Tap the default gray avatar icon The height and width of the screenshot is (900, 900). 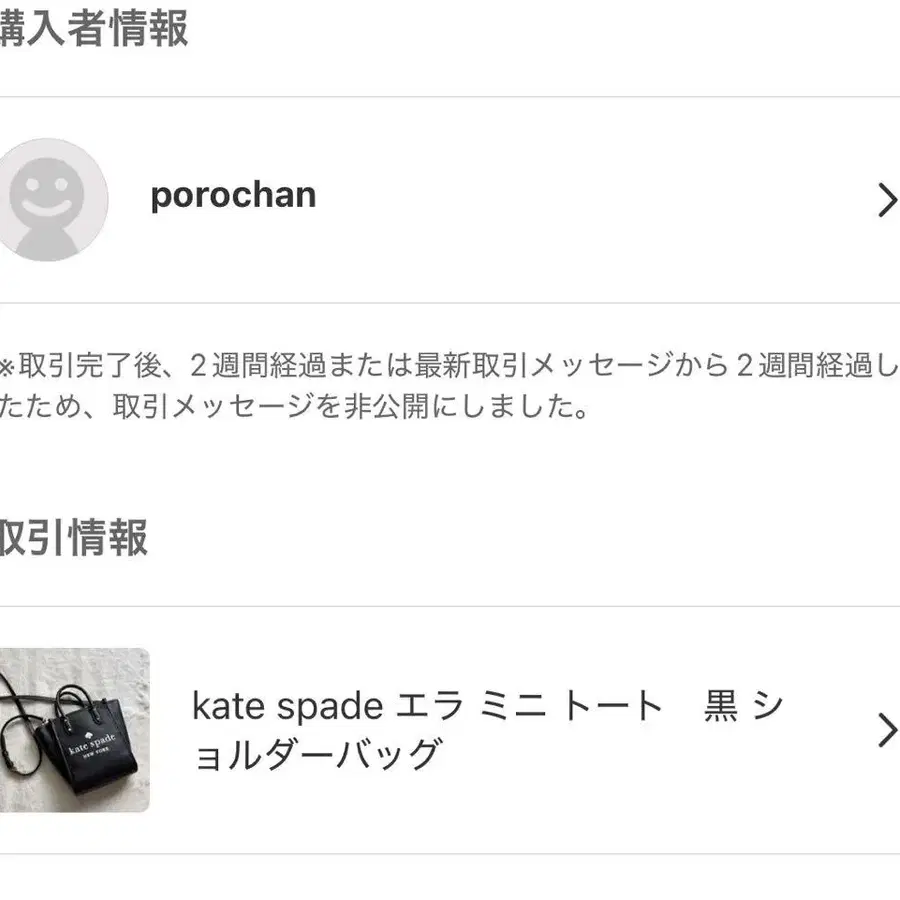(x=51, y=199)
